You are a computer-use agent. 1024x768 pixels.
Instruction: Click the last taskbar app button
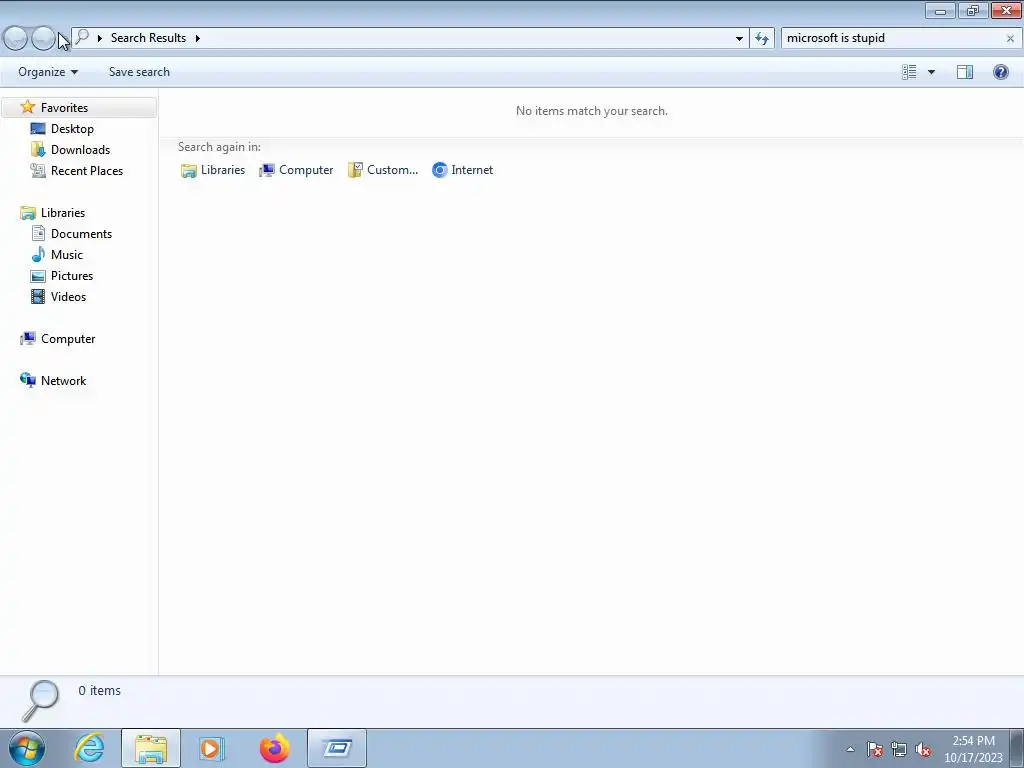point(337,748)
